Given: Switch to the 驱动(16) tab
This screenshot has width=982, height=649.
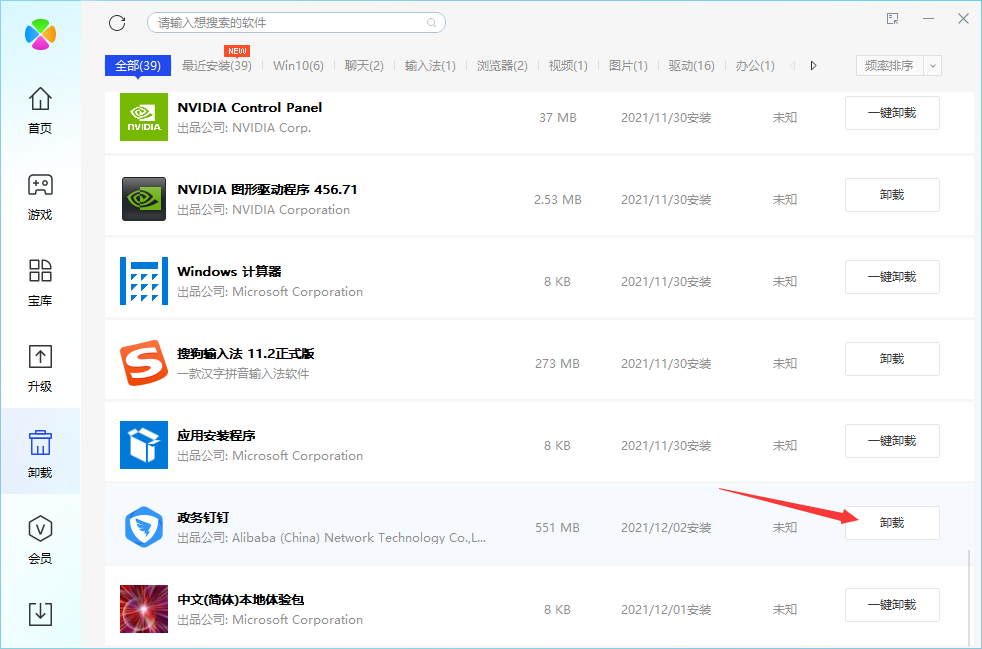Looking at the screenshot, I should [691, 66].
